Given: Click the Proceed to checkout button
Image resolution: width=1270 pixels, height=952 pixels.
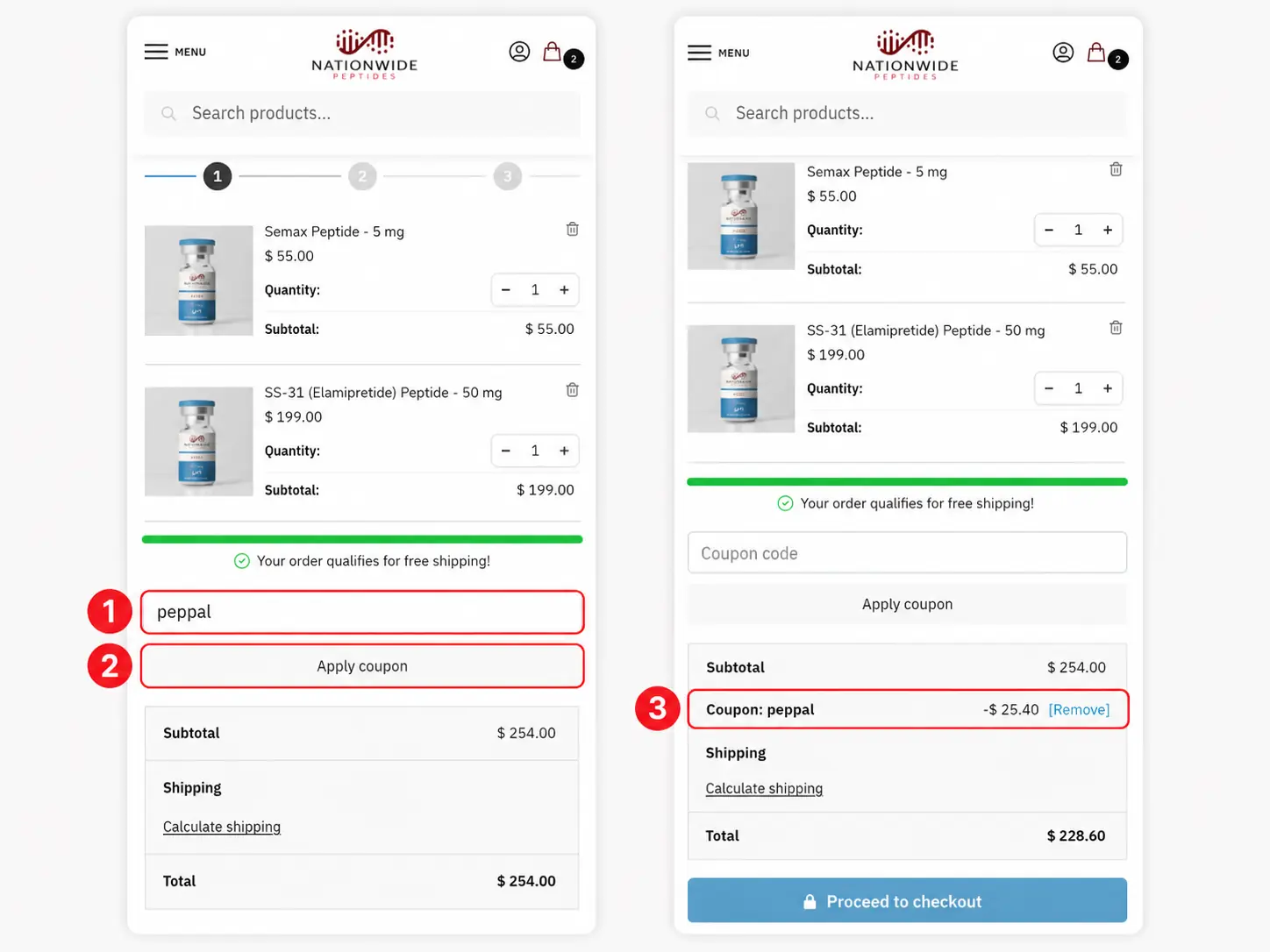Looking at the screenshot, I should click(907, 900).
